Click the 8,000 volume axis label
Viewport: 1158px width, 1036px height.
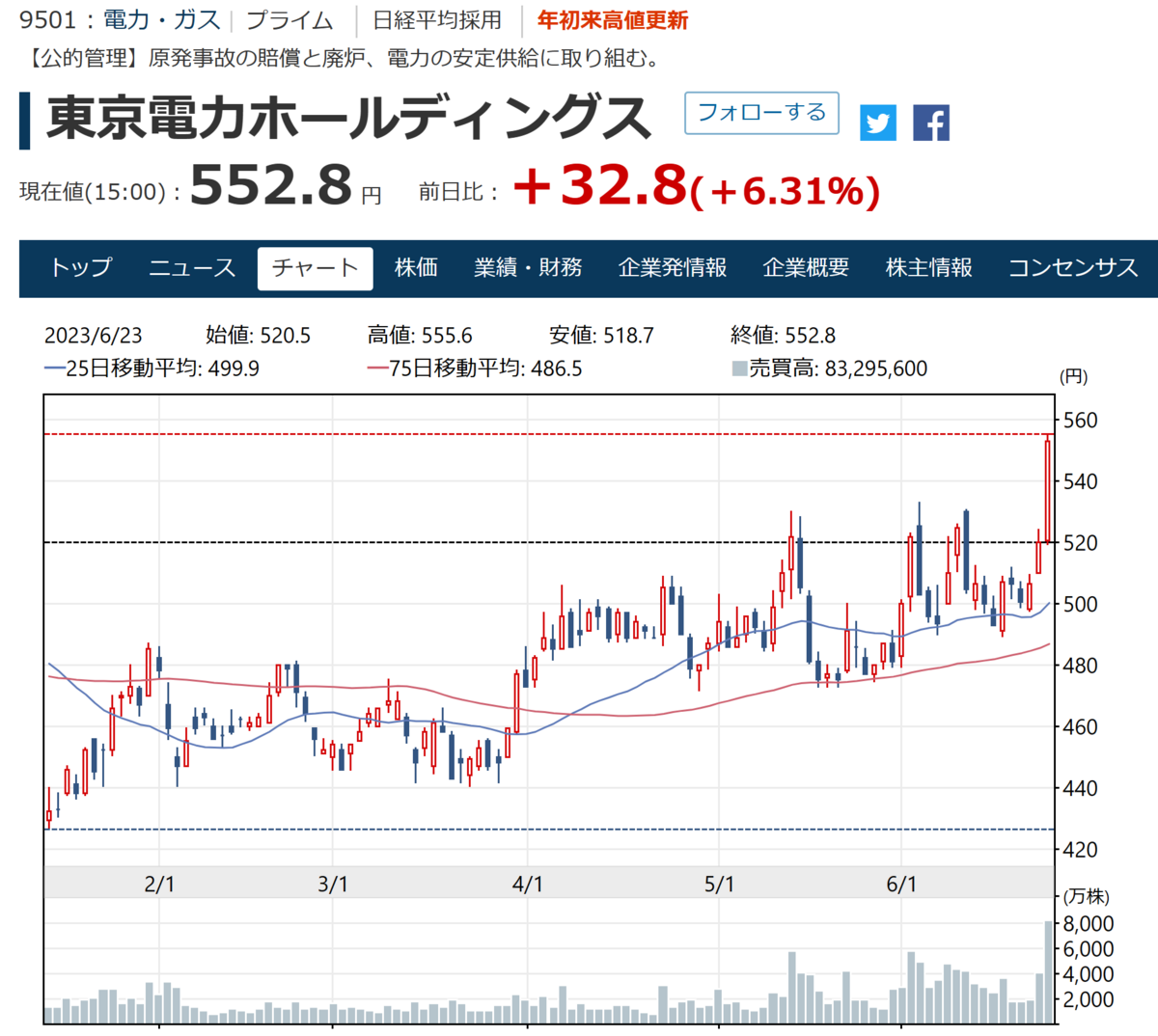tap(1089, 924)
